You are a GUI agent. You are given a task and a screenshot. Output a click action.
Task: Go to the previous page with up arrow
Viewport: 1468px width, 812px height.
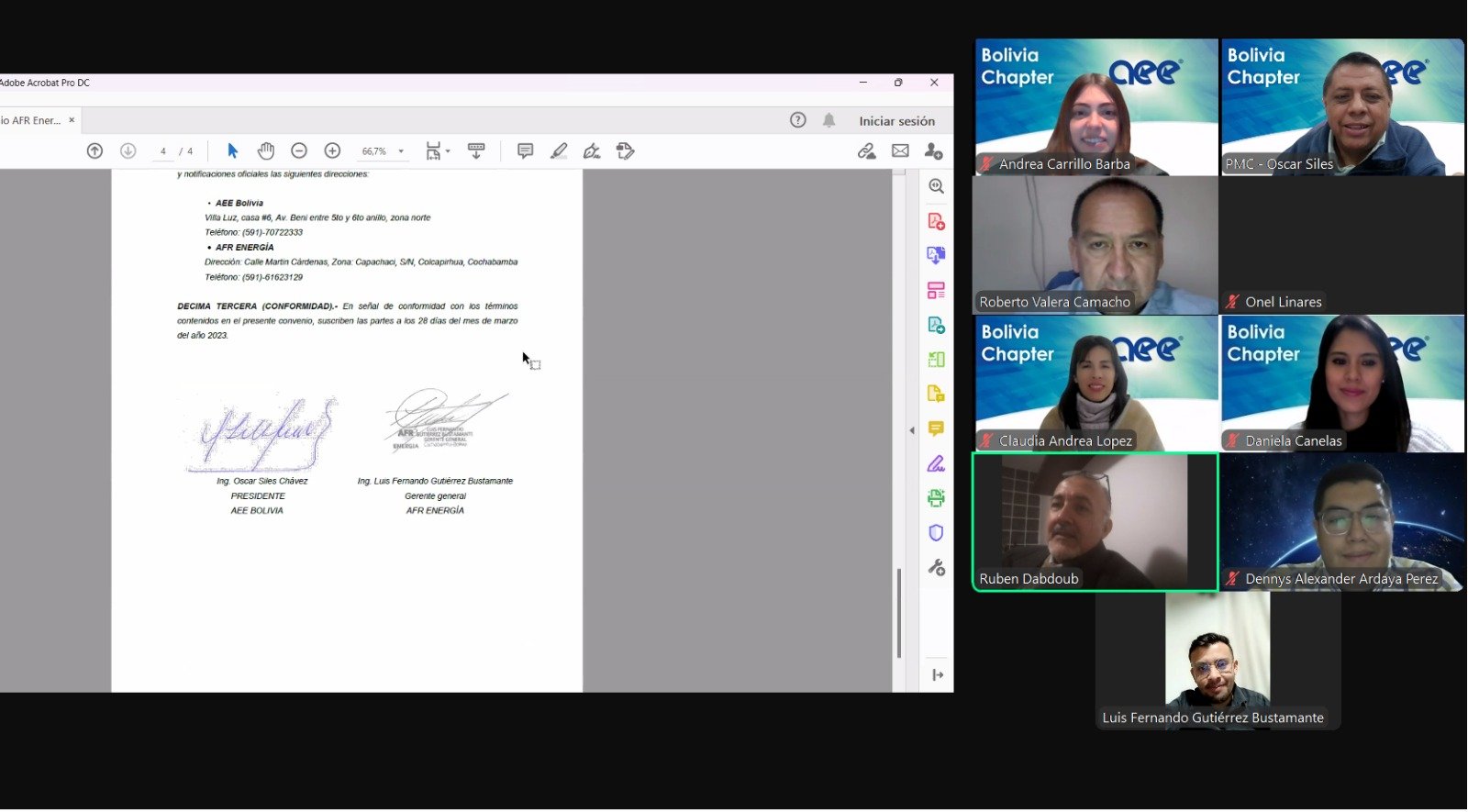(x=95, y=151)
